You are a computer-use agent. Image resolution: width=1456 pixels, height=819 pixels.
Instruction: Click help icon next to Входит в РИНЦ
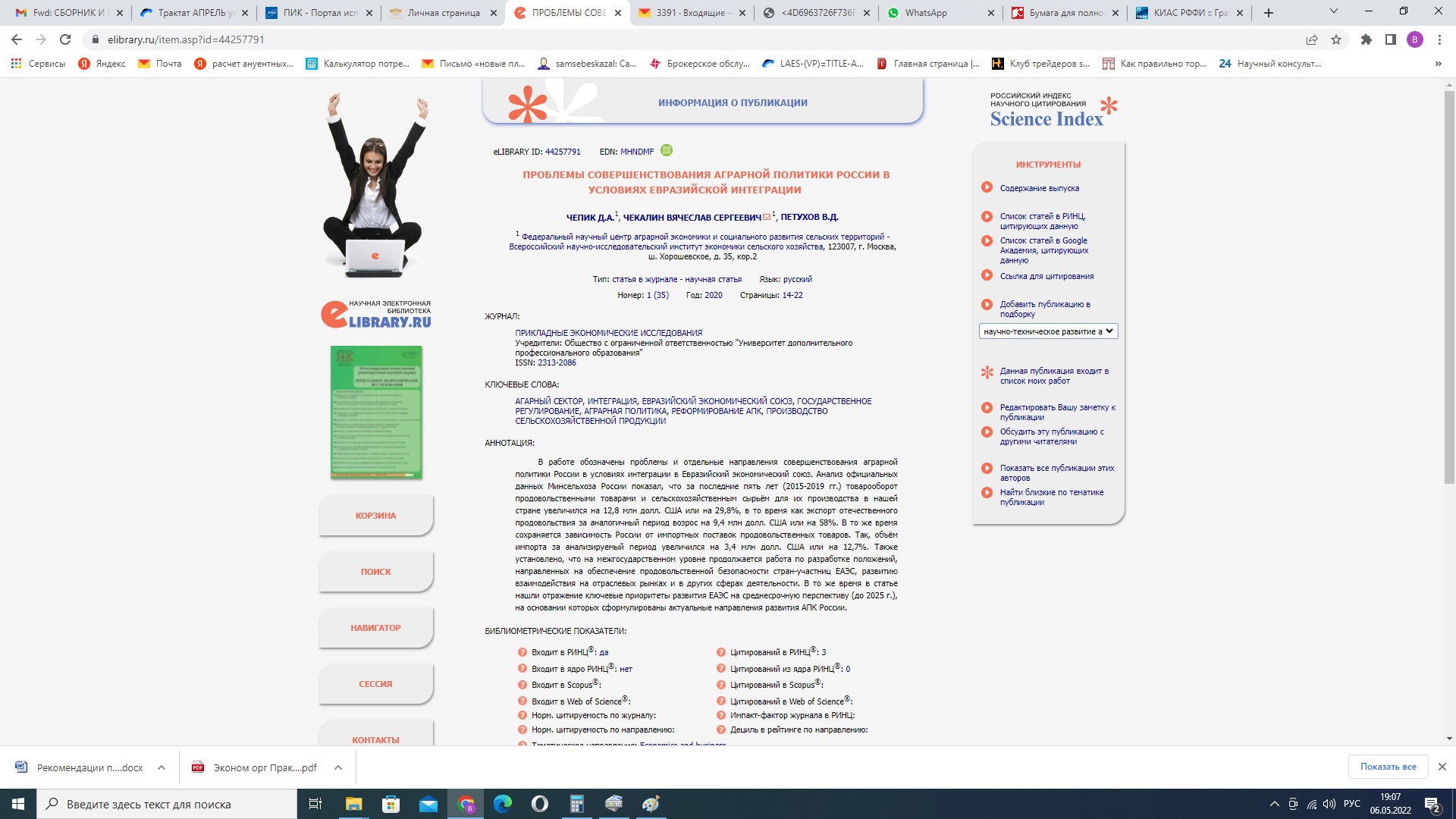tap(522, 652)
